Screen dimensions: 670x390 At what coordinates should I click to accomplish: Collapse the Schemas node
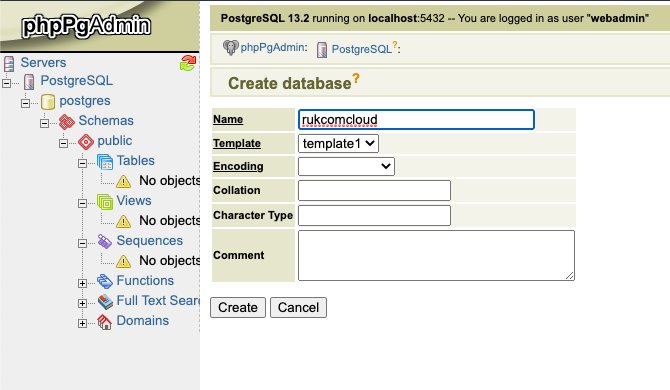click(44, 123)
